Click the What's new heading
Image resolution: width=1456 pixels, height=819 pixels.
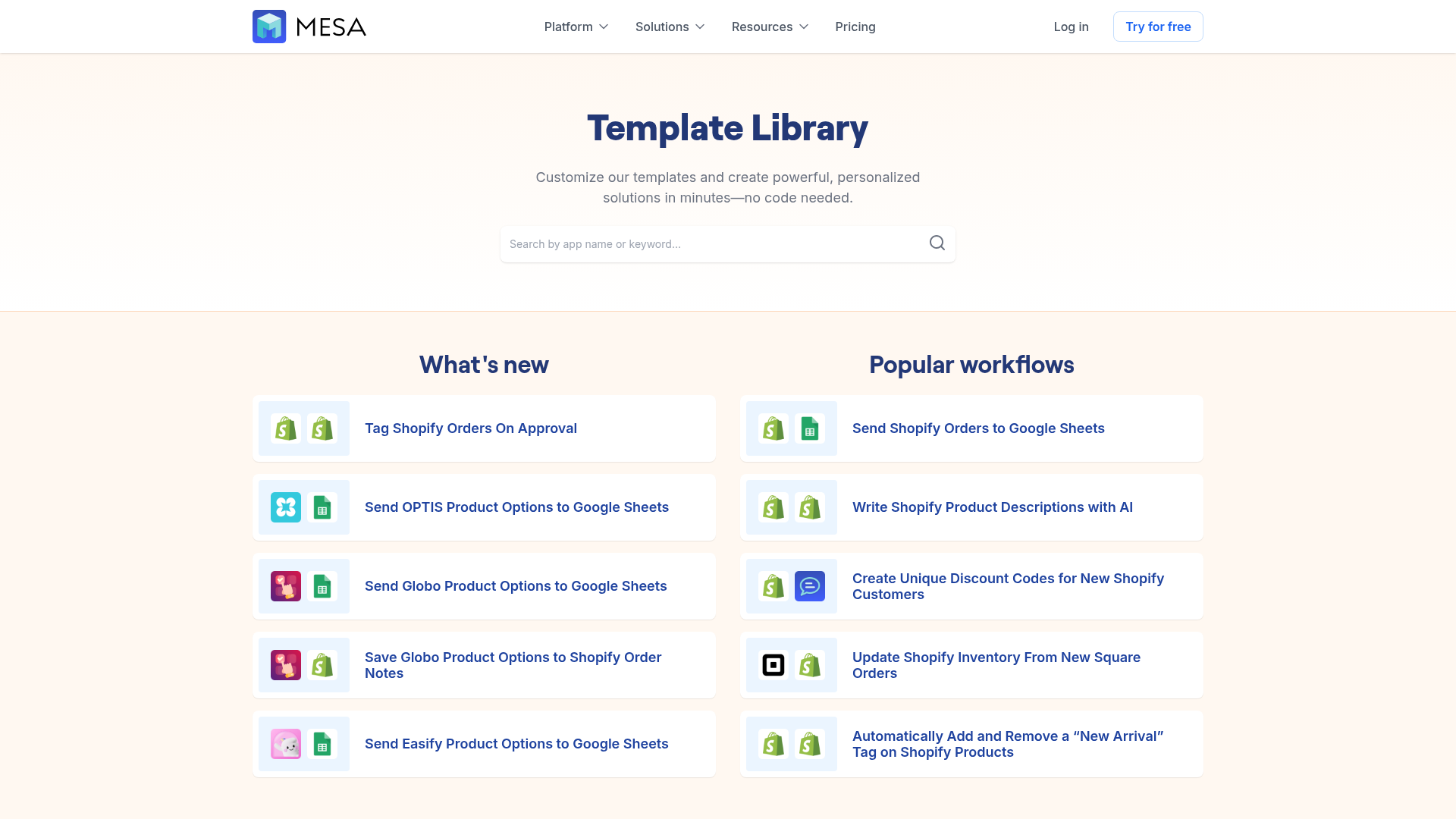point(484,365)
